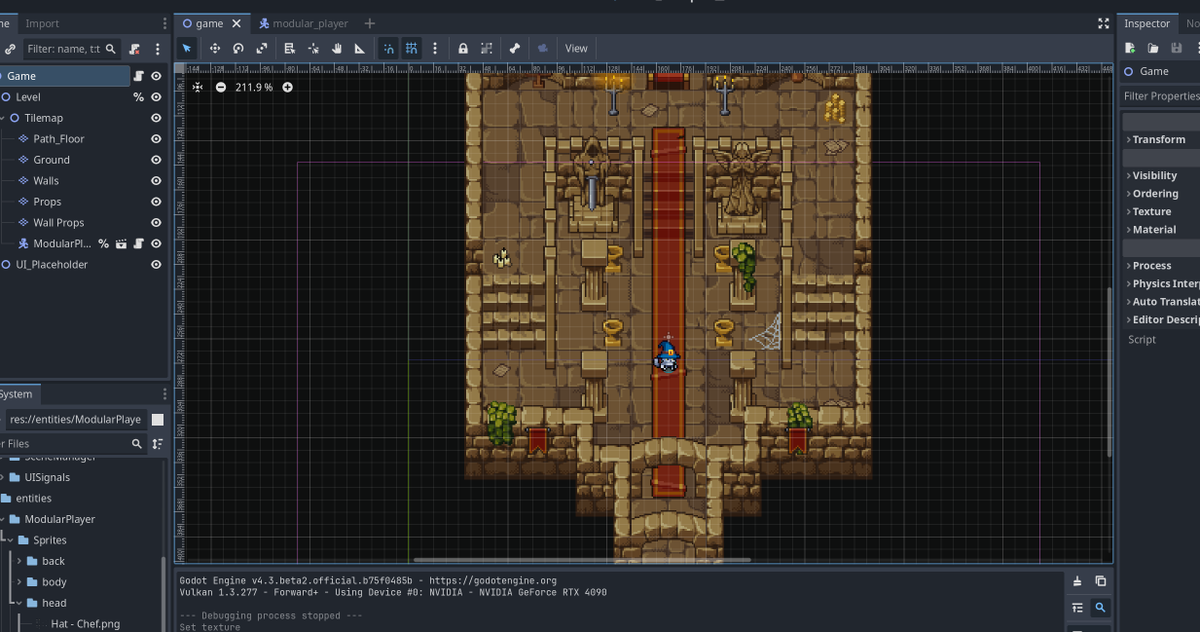Zoom in with the plus button
This screenshot has height=632, width=1200.
tap(288, 87)
